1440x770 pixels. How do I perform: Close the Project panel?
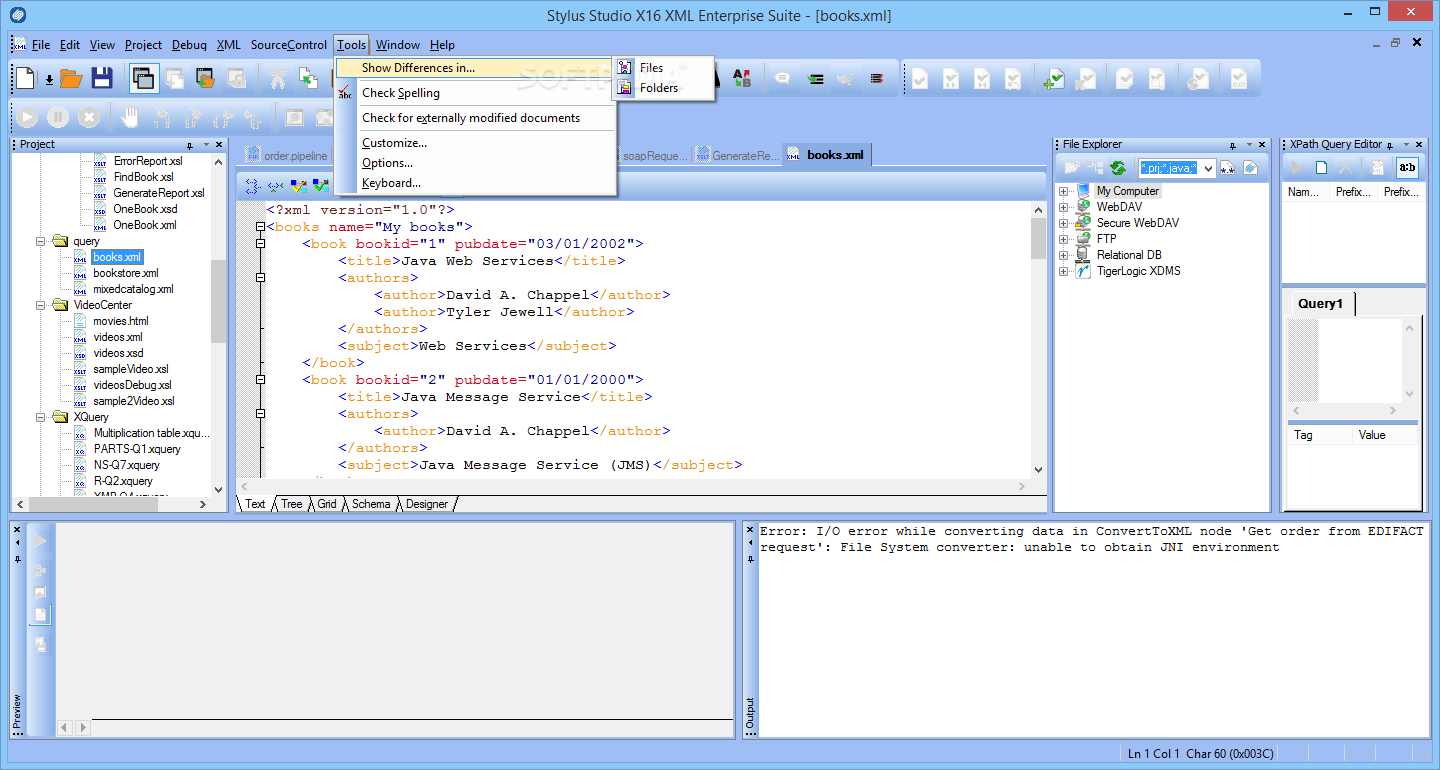218,145
